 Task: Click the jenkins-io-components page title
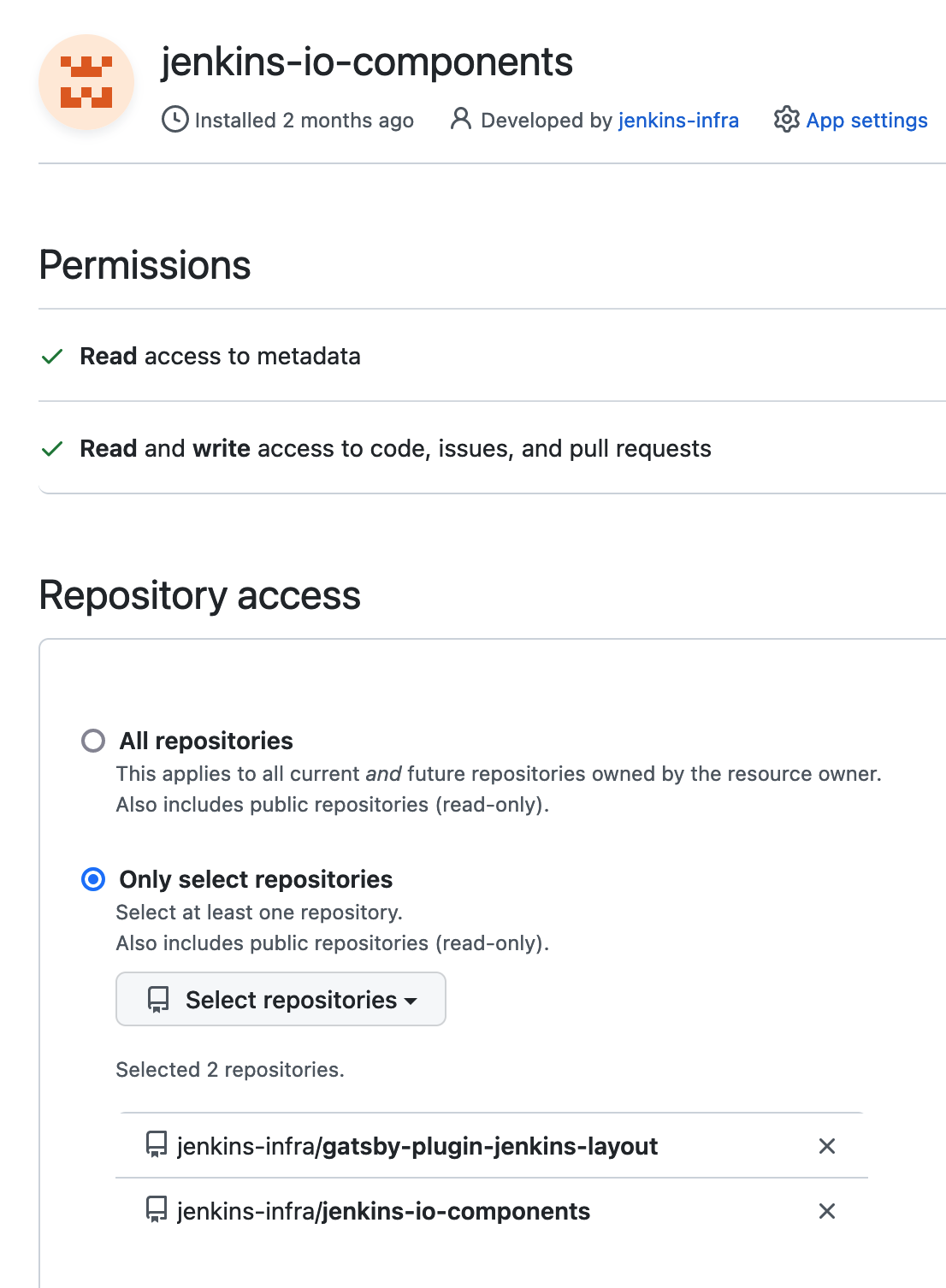[366, 62]
